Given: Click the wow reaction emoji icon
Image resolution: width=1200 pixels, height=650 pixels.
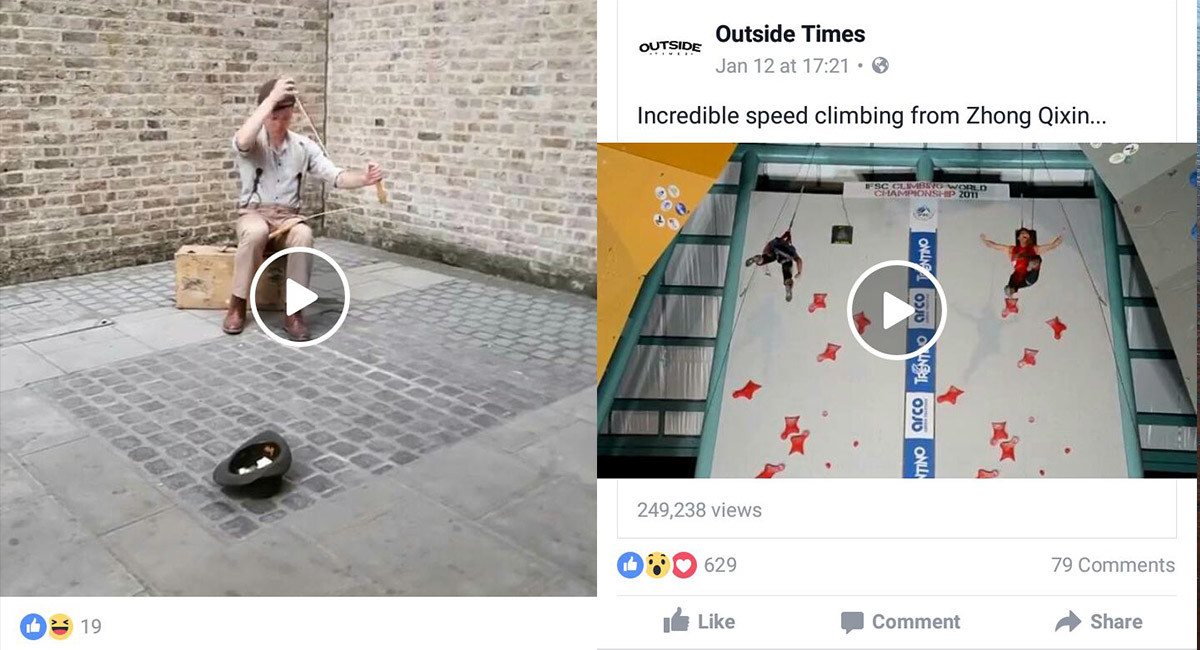Looking at the screenshot, I should click(x=656, y=565).
